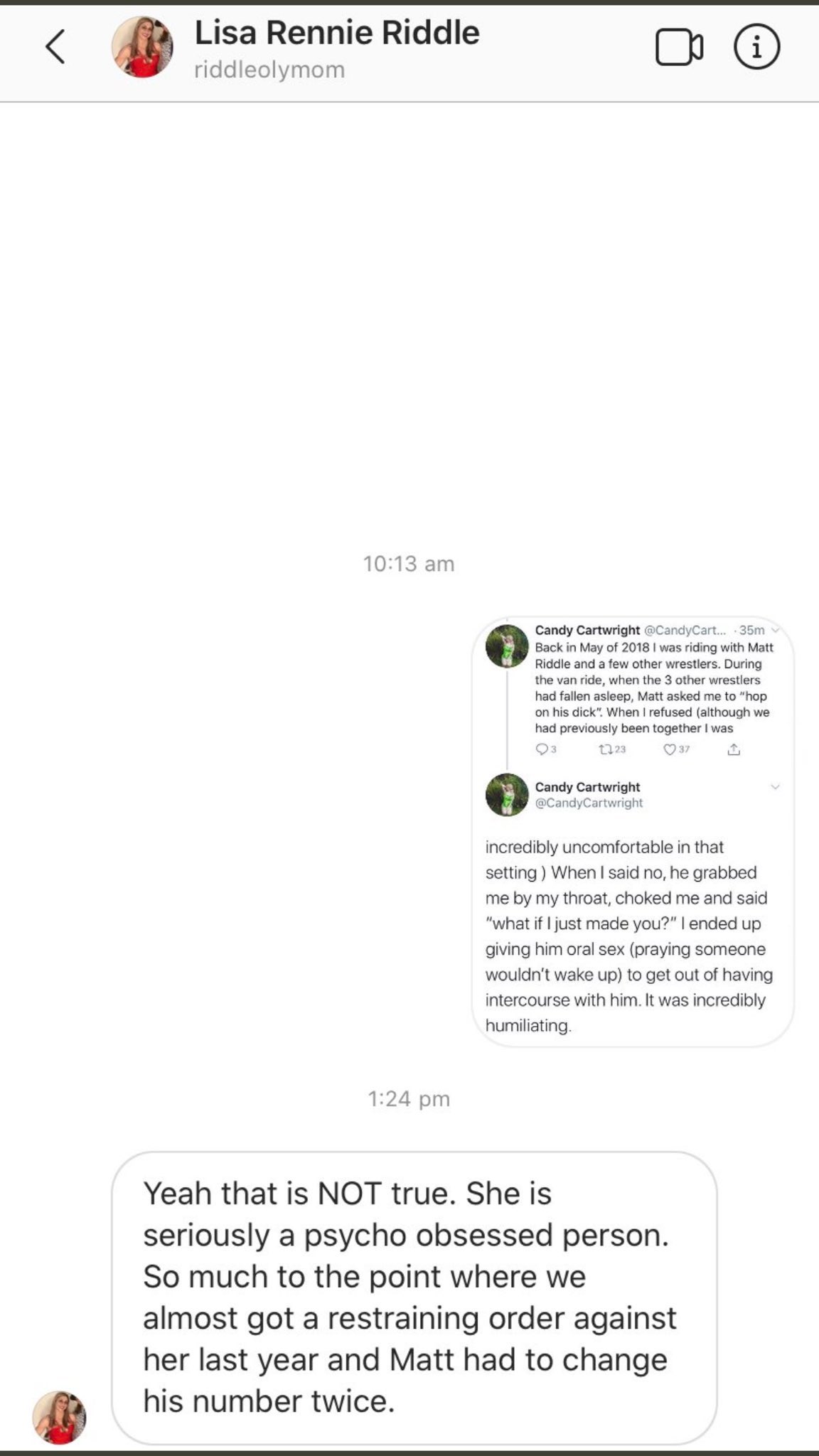
Task: Tap the 1:24 pm timestamp
Action: [x=409, y=1099]
